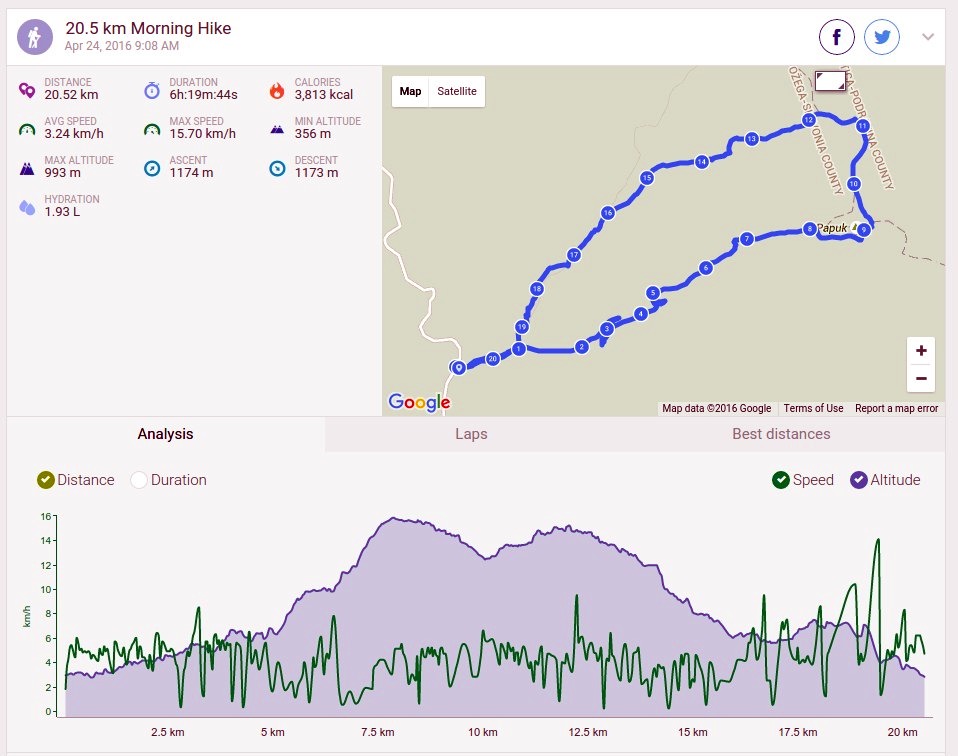Viewport: 958px width, 756px height.
Task: Click kilometer marker 15 on the route
Action: (647, 178)
